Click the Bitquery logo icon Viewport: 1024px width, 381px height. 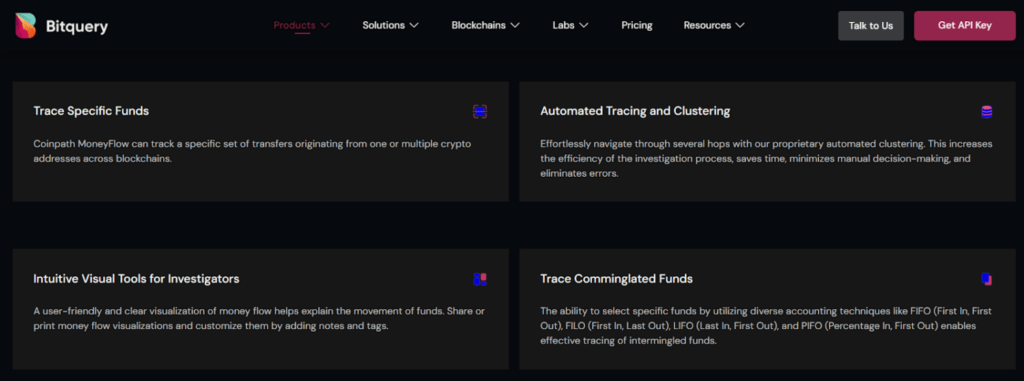point(25,25)
